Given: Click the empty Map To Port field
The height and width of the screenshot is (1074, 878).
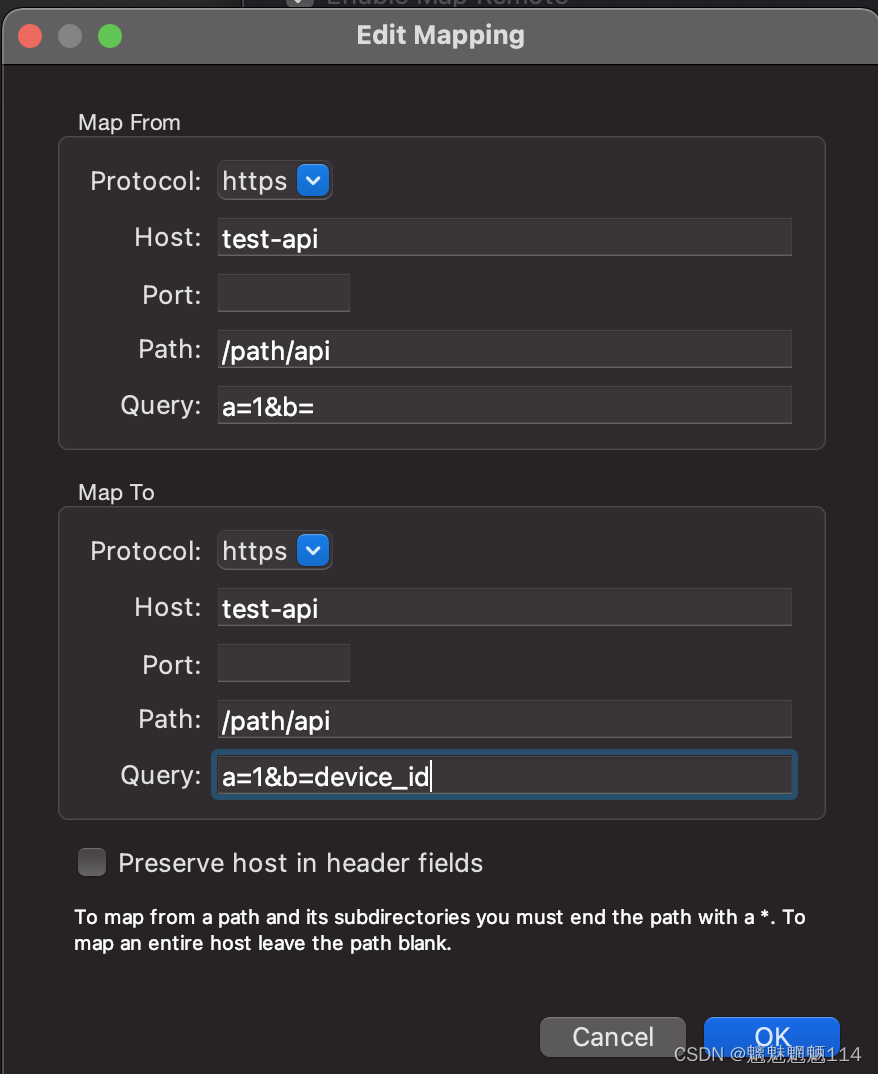Looking at the screenshot, I should [x=283, y=663].
